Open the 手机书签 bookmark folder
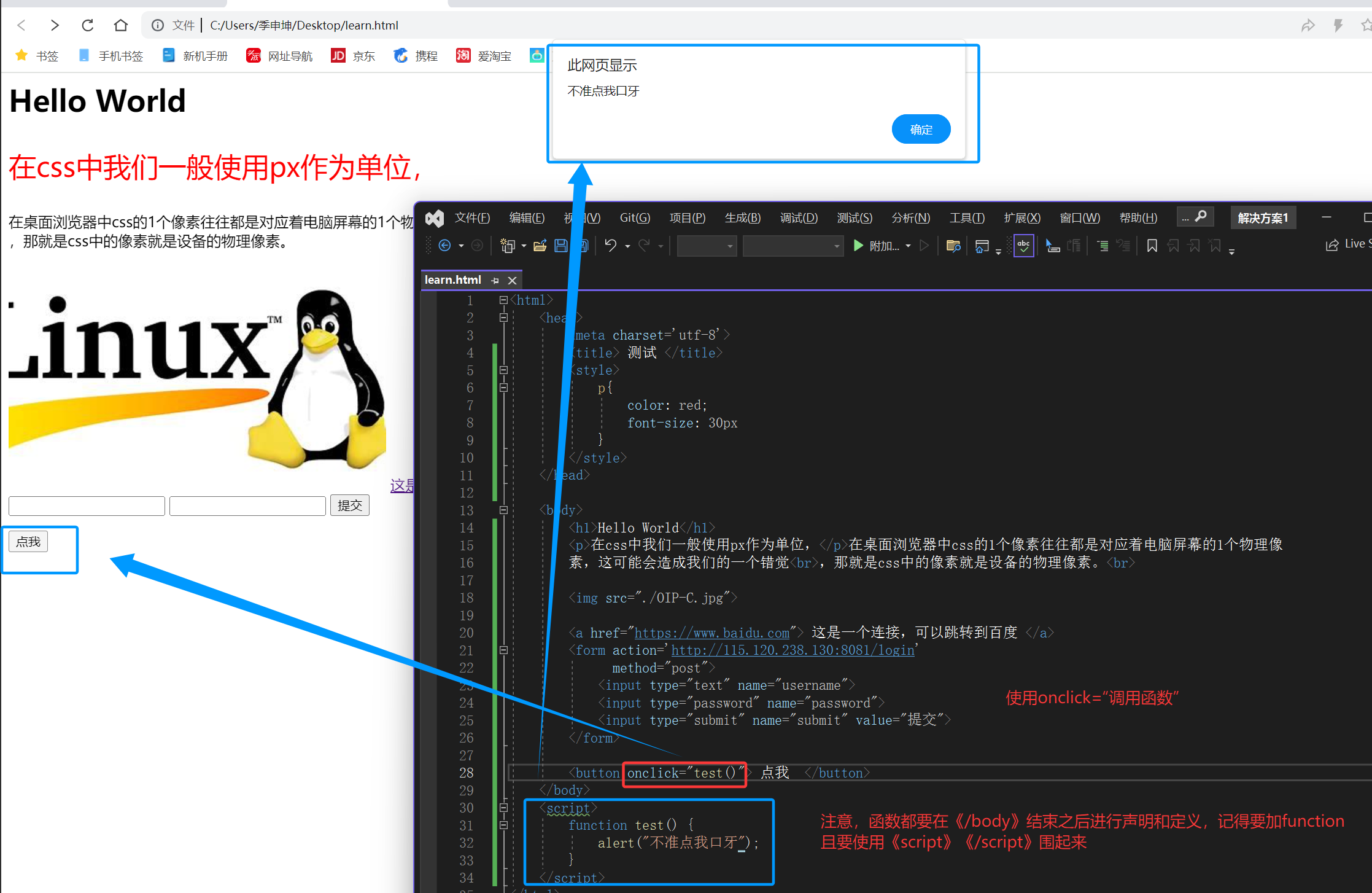This screenshot has height=893, width=1372. (x=110, y=56)
